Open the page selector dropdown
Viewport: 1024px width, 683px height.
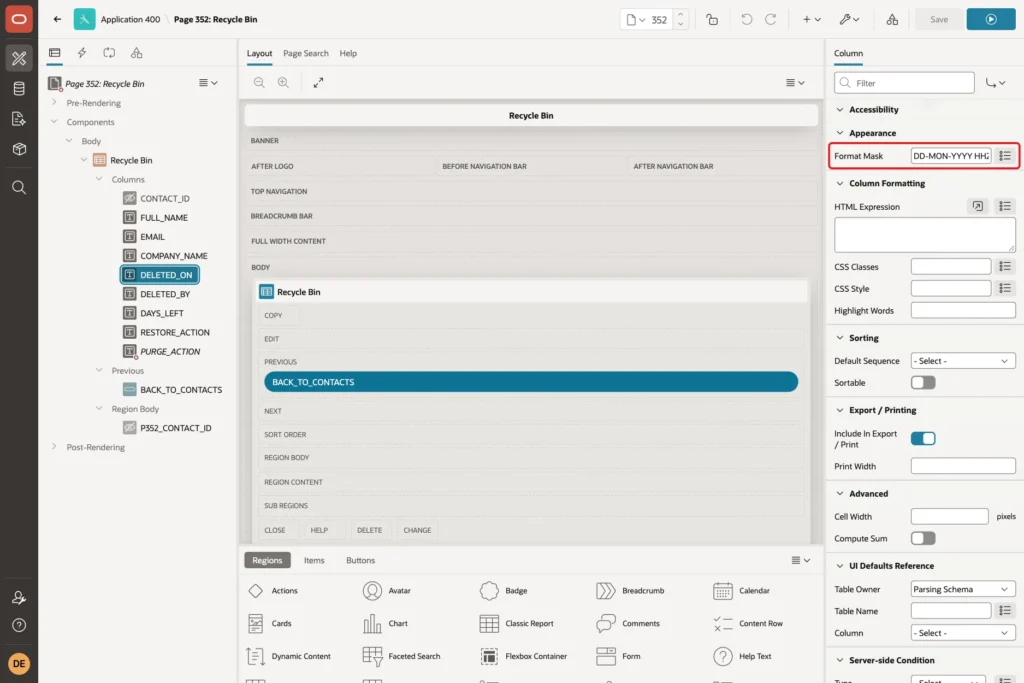pos(635,20)
